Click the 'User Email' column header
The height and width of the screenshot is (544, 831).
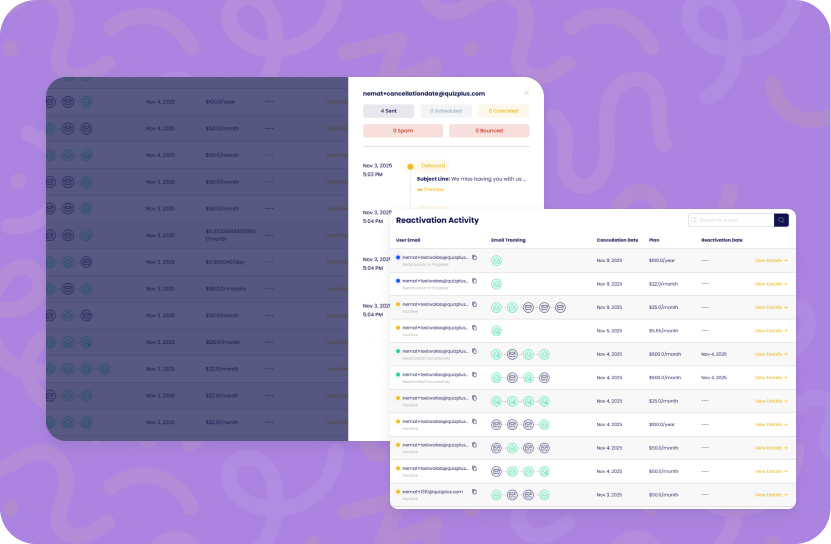tap(408, 240)
